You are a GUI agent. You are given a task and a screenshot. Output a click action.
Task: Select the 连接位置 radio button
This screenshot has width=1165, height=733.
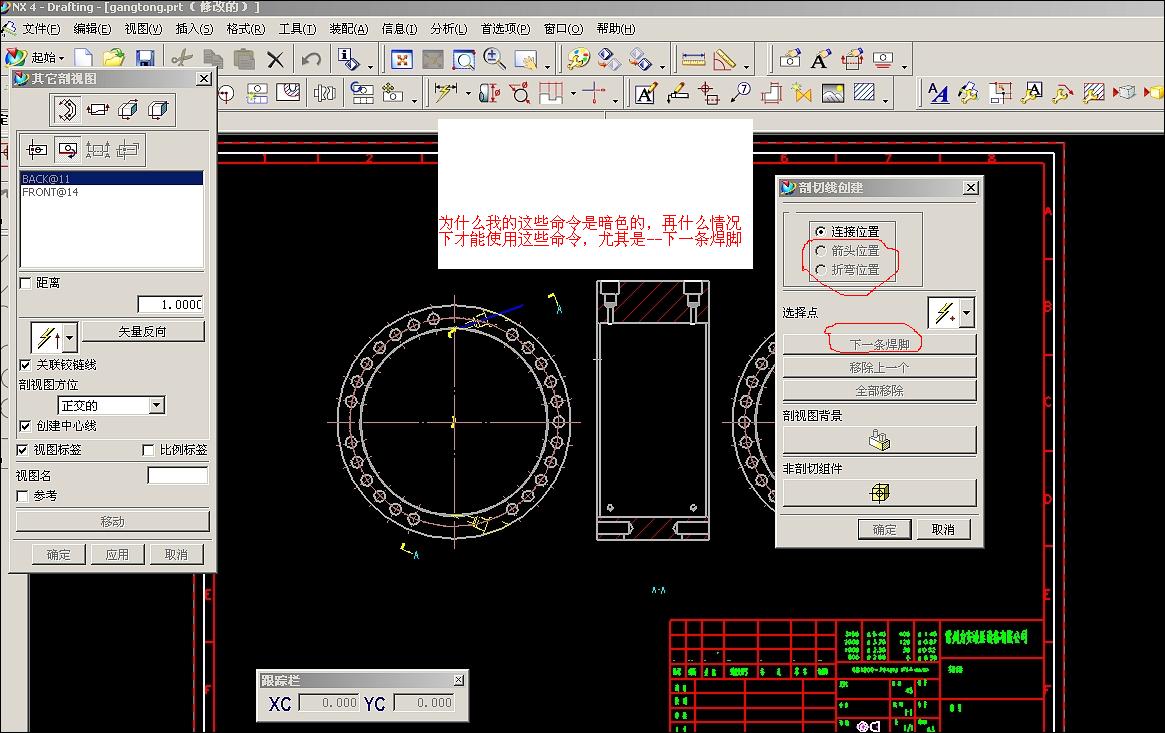point(820,232)
